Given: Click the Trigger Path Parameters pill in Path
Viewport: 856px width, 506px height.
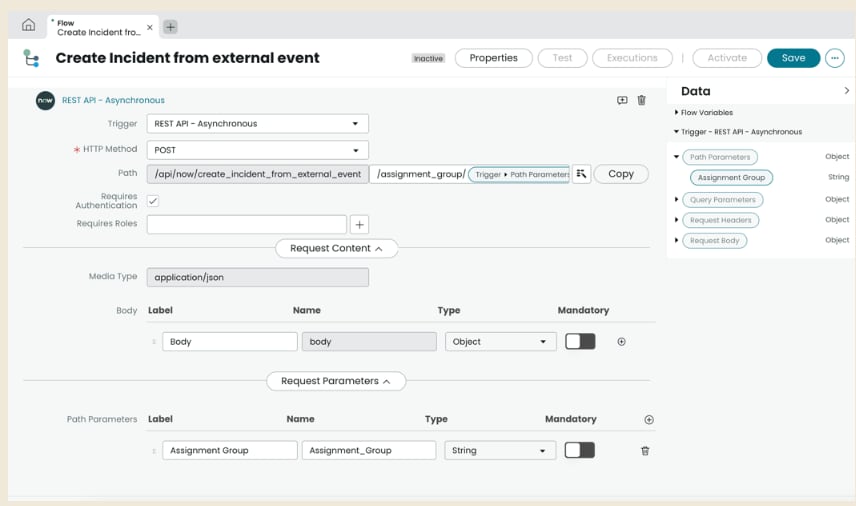Looking at the screenshot, I should [x=519, y=175].
